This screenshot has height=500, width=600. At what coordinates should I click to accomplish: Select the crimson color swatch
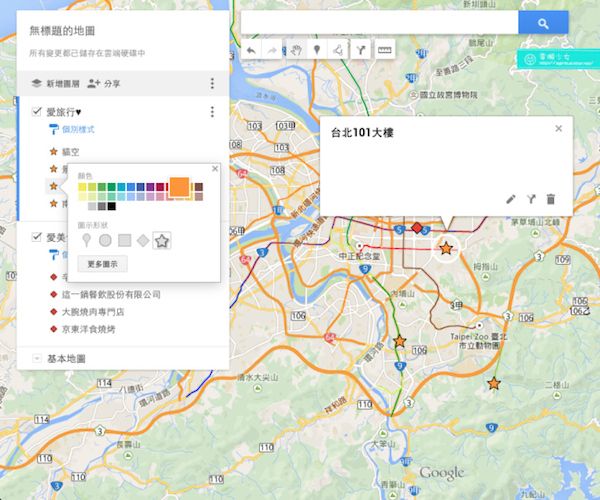click(x=160, y=187)
